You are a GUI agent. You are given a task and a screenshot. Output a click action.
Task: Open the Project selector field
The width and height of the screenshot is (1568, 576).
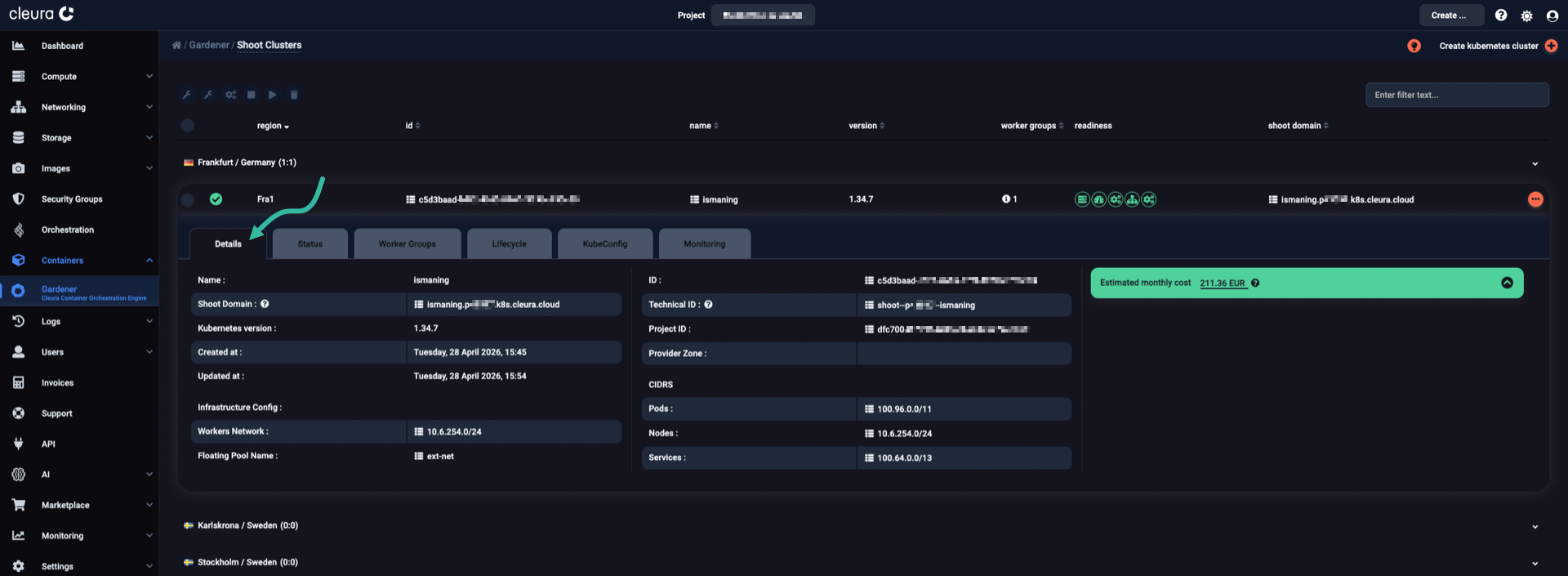pyautogui.click(x=763, y=16)
